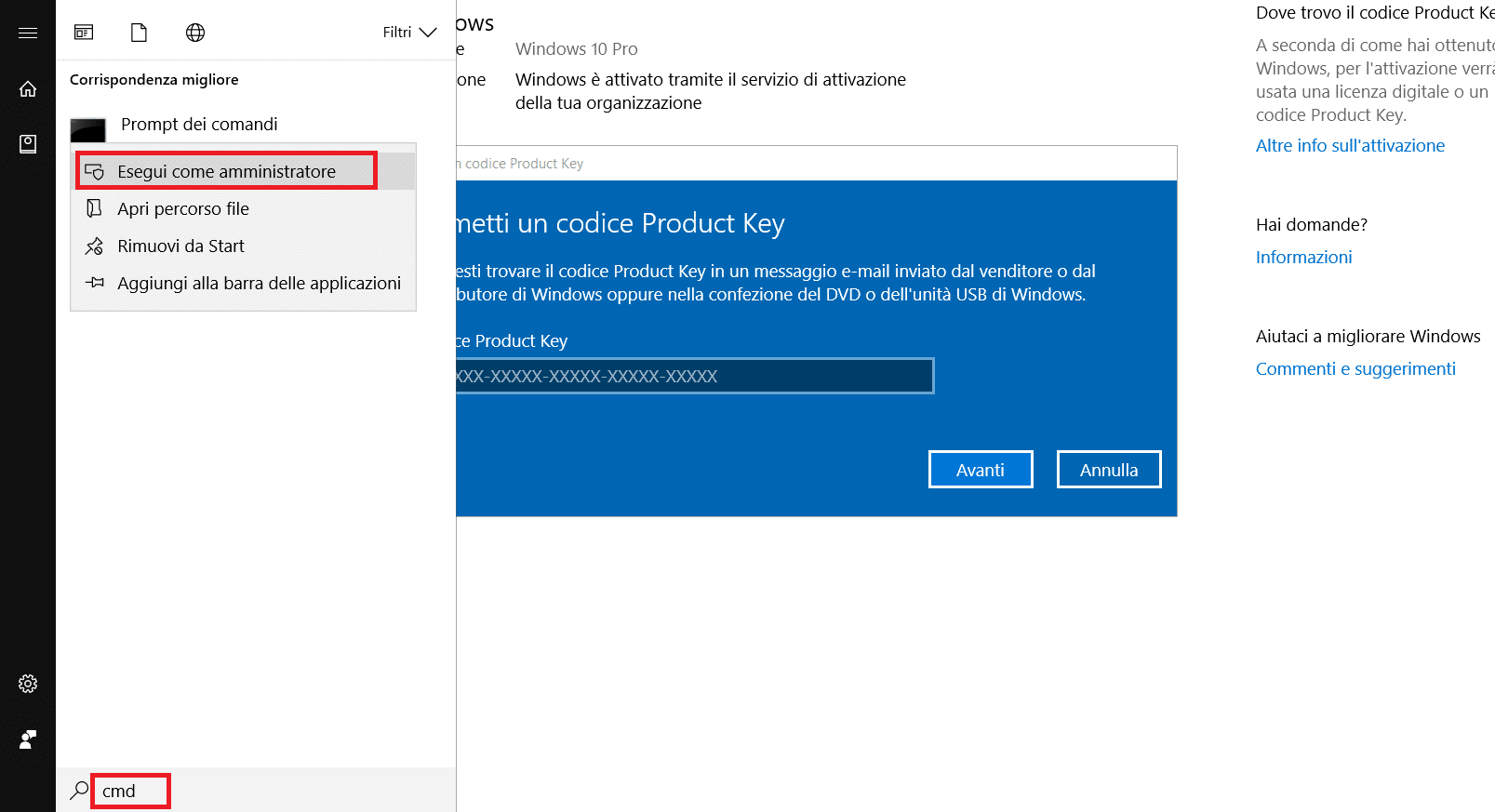
Task: Click the shield icon beside Esegui come amministratore
Action: tap(94, 172)
